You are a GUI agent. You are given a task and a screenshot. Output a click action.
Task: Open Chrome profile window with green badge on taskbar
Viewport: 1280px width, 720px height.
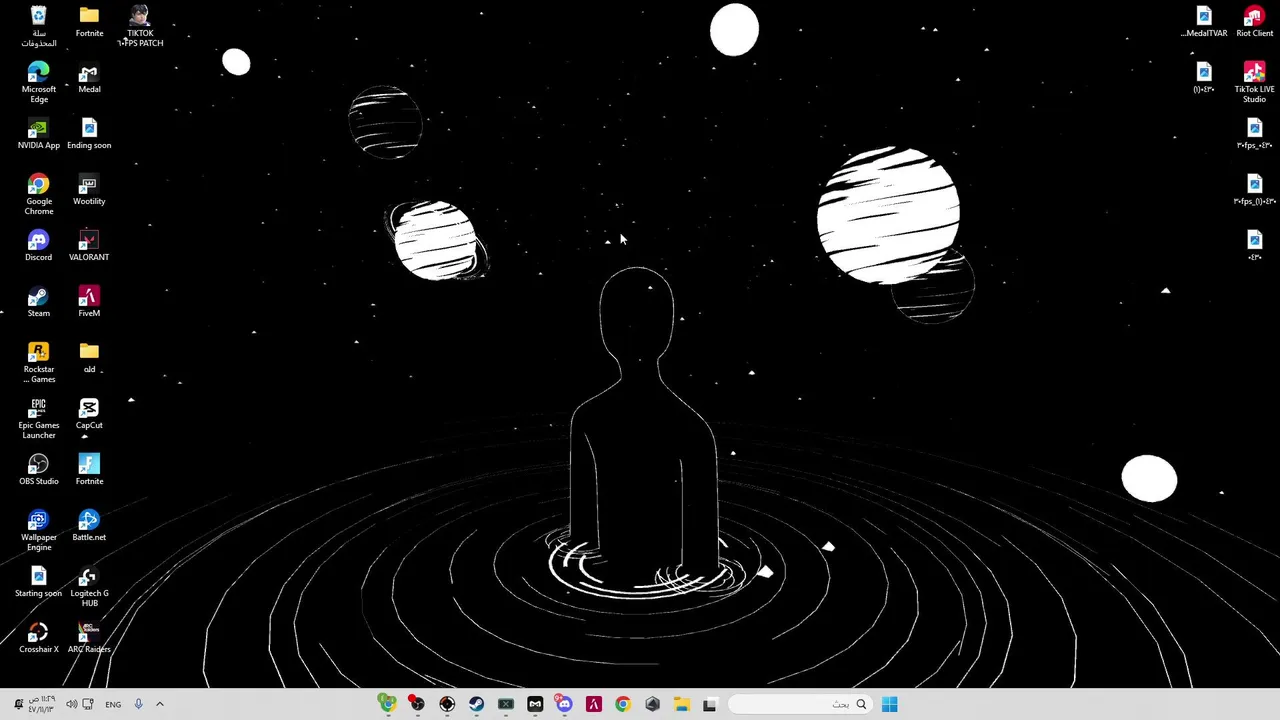click(x=387, y=704)
